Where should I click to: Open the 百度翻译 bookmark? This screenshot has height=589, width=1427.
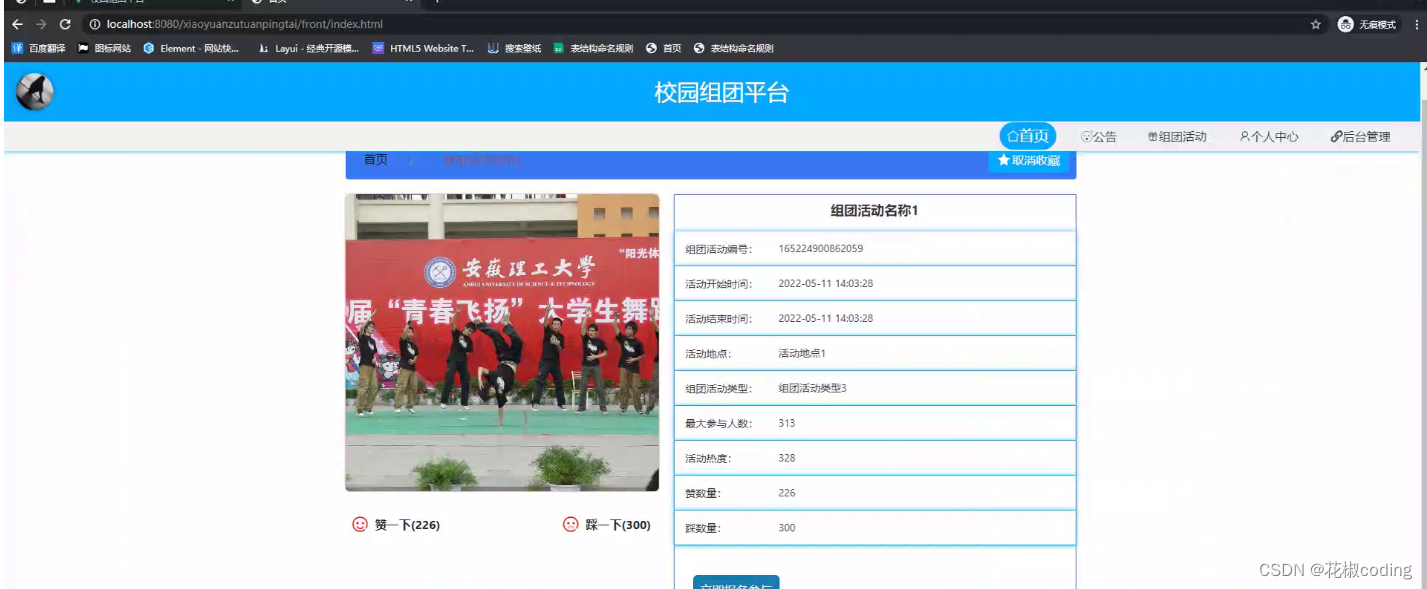[x=38, y=48]
